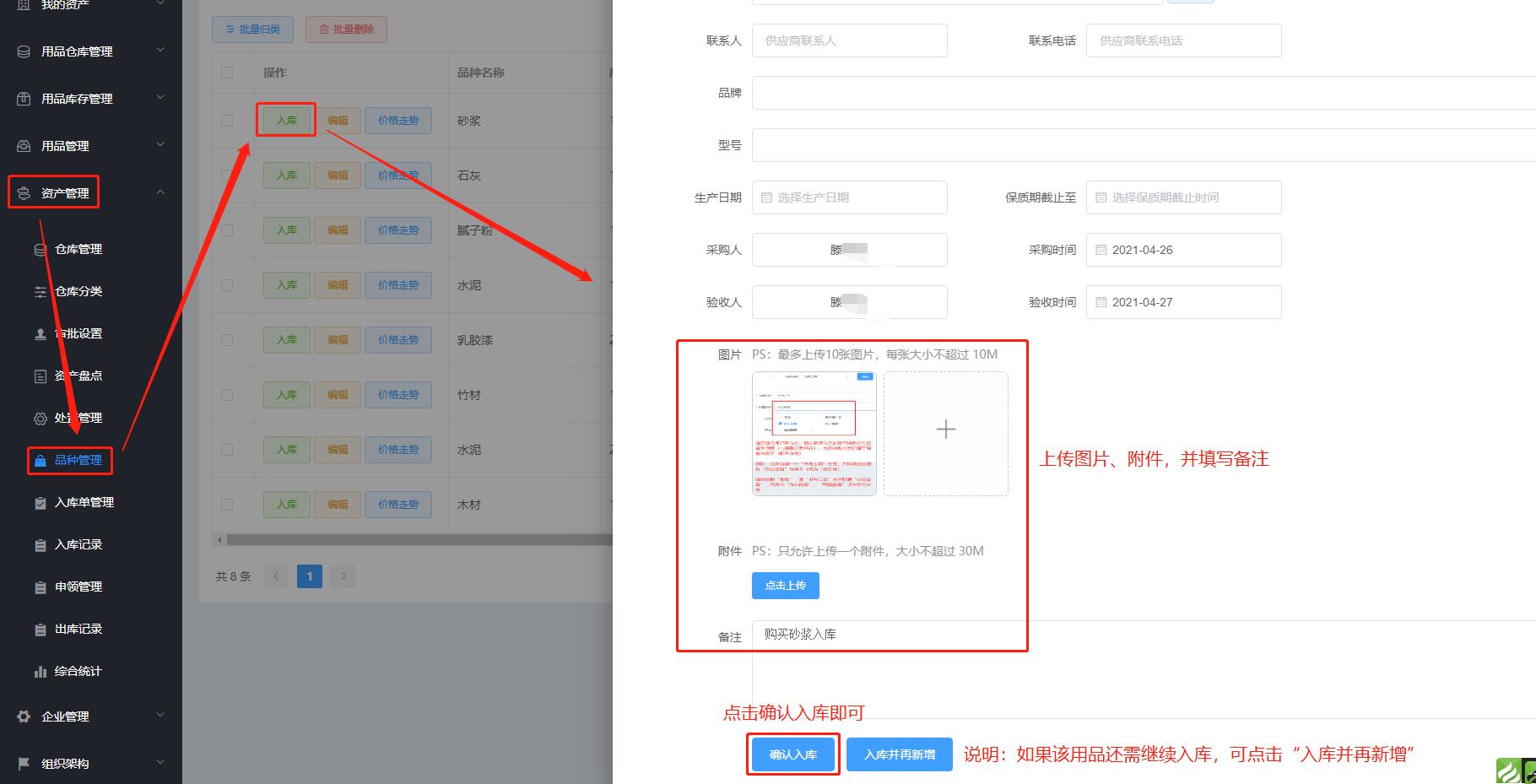Click the 用品仓库管理 database icon in sidebar
The width and height of the screenshot is (1536, 784).
click(x=24, y=51)
